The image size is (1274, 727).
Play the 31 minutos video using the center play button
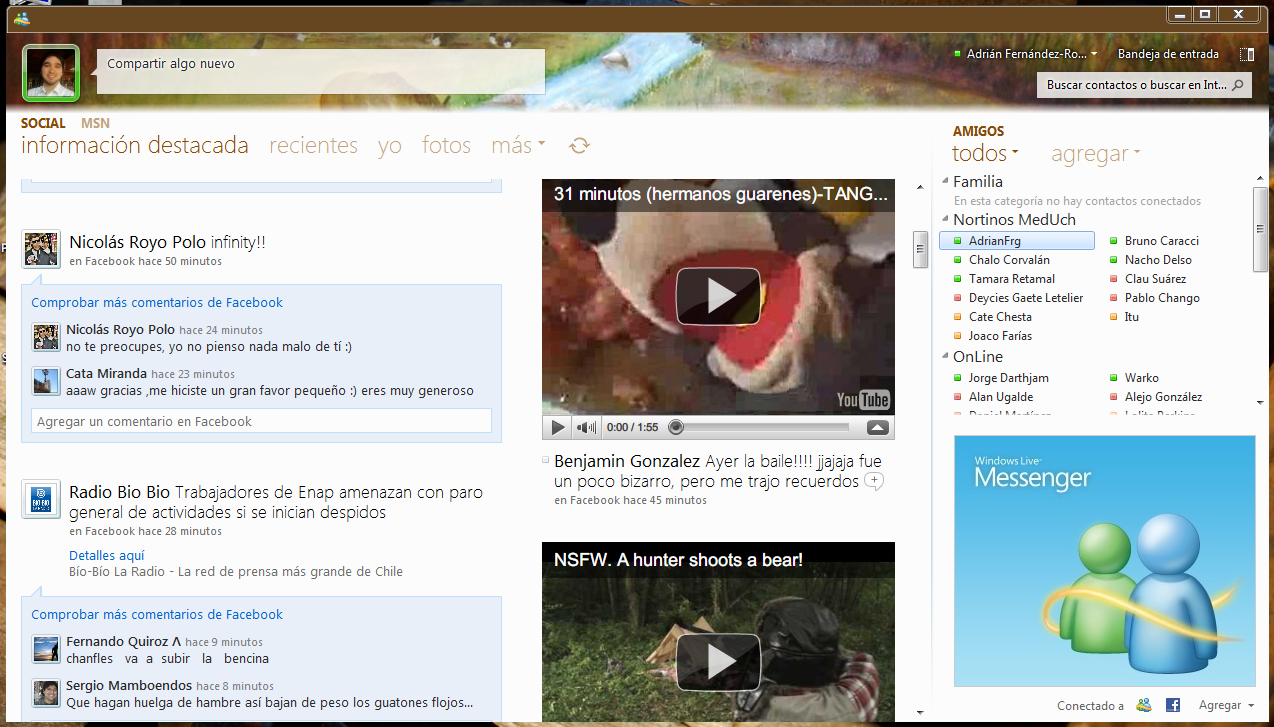click(x=718, y=296)
